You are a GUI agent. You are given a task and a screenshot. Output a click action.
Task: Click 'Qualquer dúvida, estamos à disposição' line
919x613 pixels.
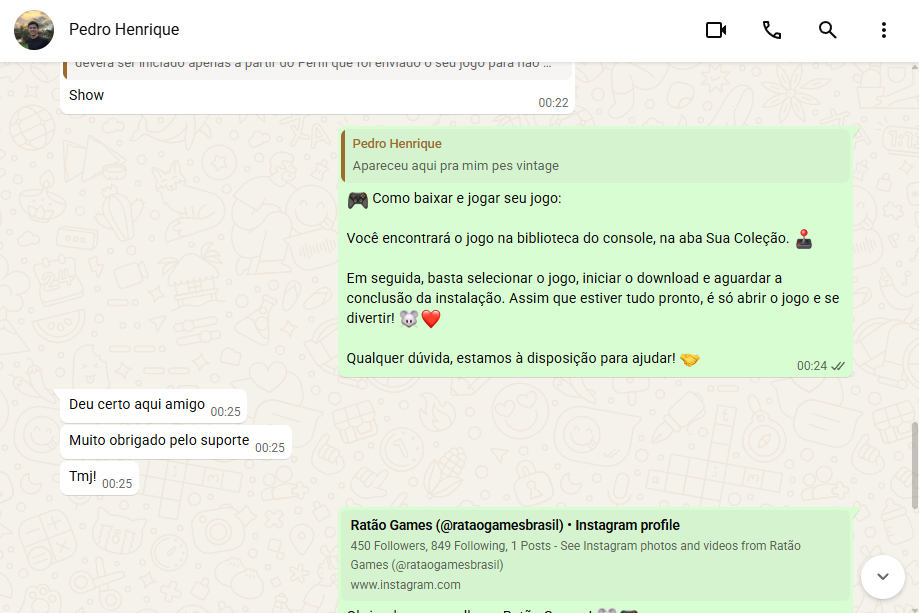click(510, 358)
